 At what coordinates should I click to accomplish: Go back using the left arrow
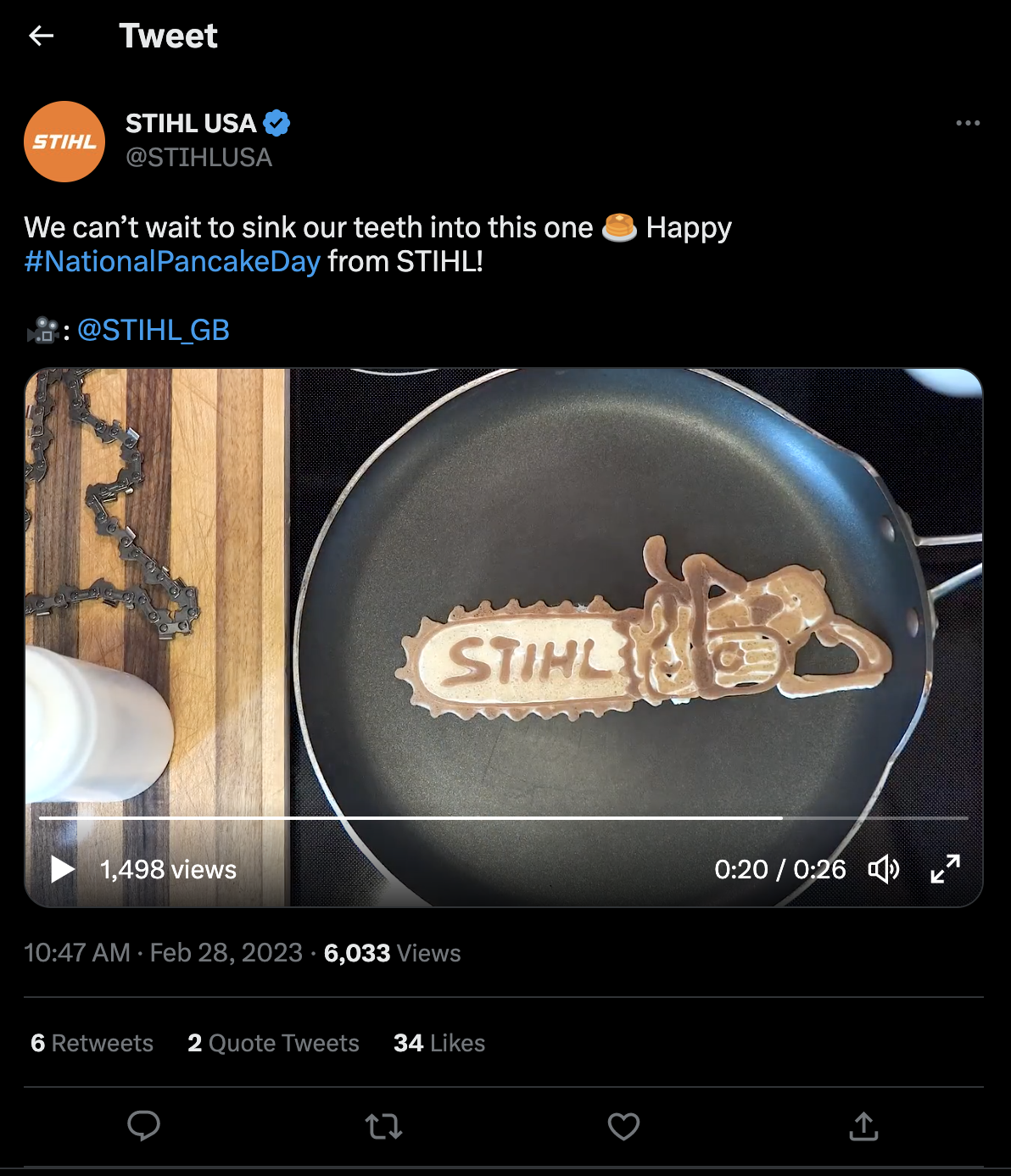[x=41, y=36]
